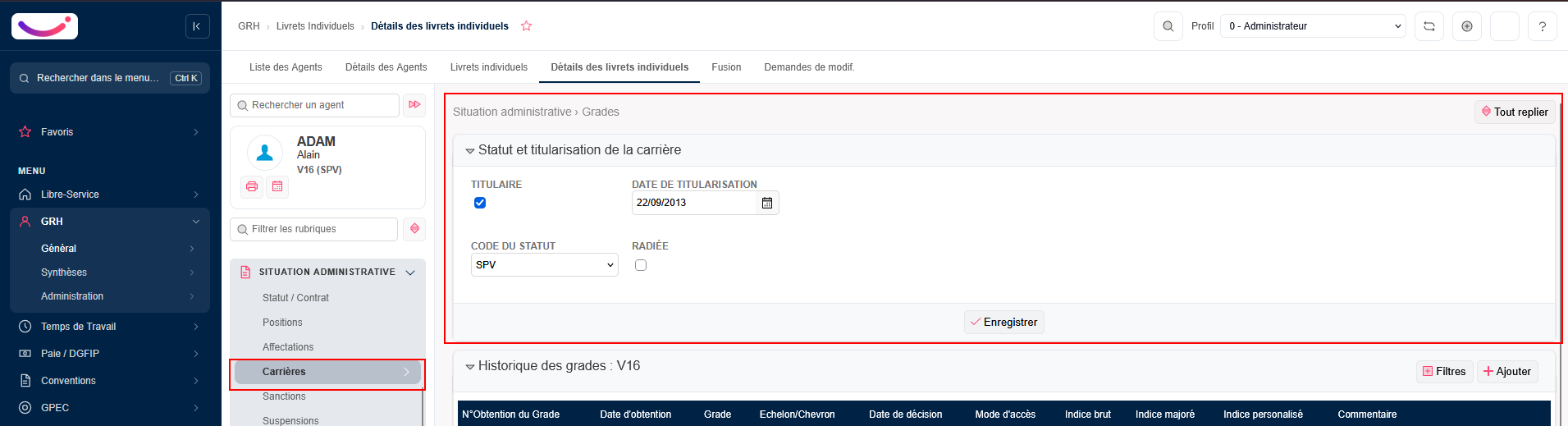Click the Situation Administrative document icon
1568x426 pixels.
[245, 272]
